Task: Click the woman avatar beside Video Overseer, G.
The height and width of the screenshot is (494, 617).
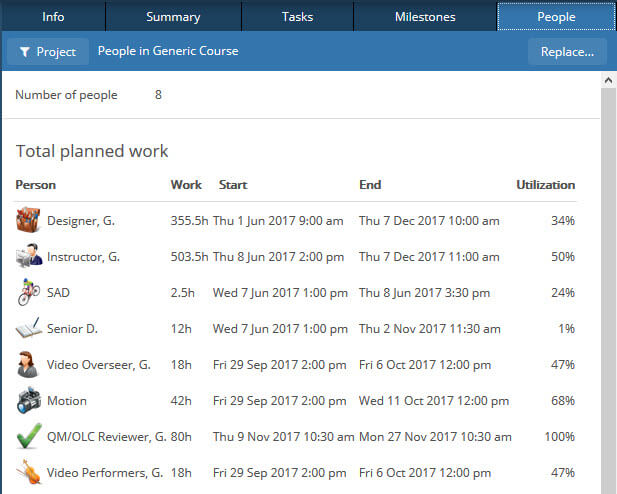Action: click(x=28, y=364)
